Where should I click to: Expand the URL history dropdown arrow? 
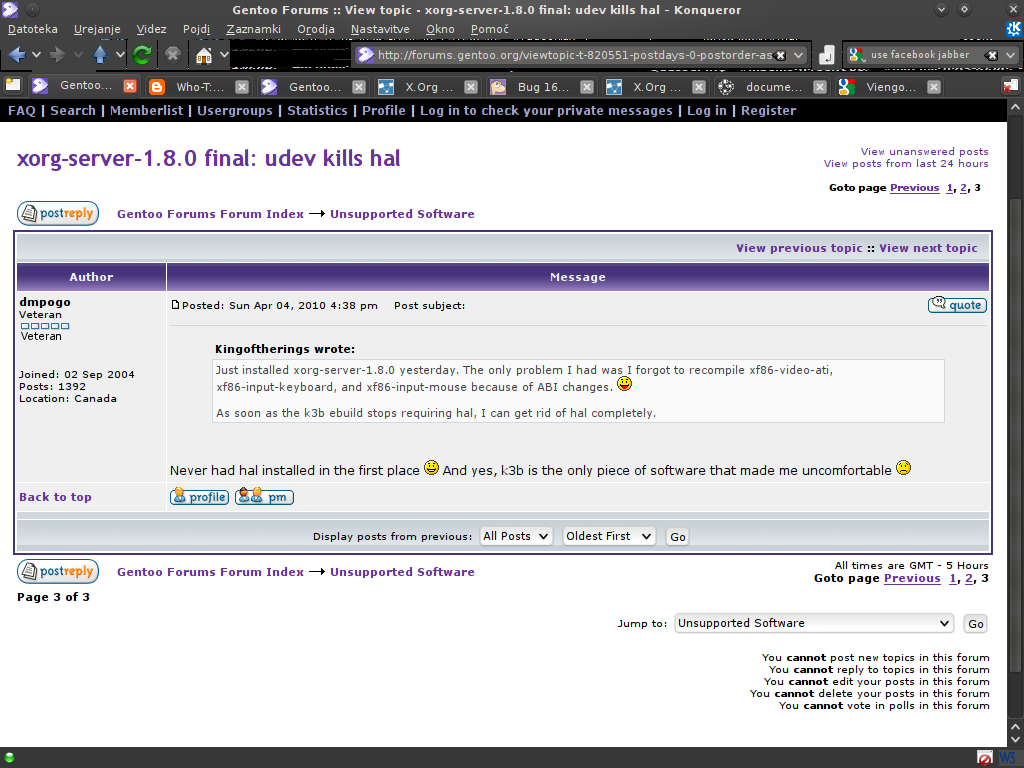click(799, 55)
